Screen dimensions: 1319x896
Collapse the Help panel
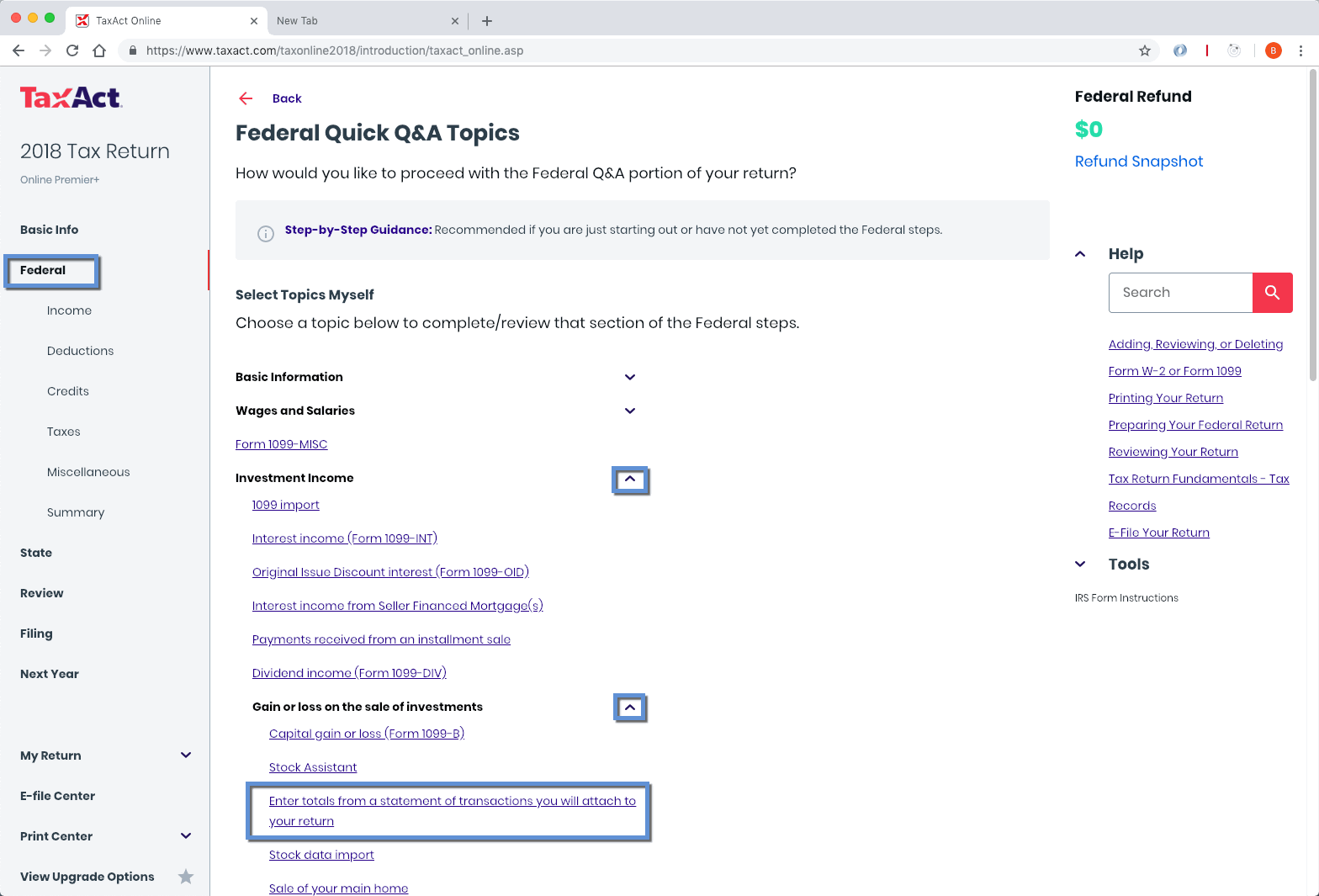coord(1080,254)
